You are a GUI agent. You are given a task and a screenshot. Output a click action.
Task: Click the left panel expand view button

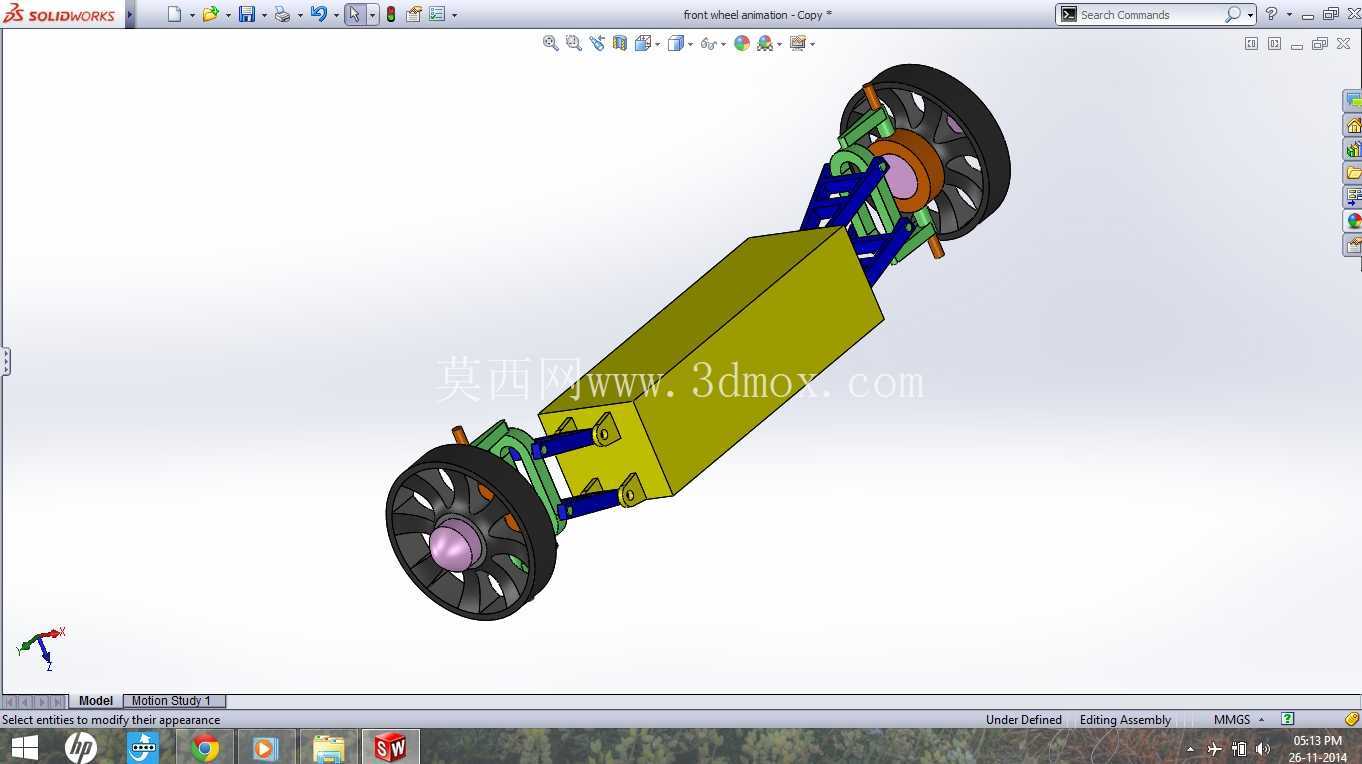(x=1251, y=44)
